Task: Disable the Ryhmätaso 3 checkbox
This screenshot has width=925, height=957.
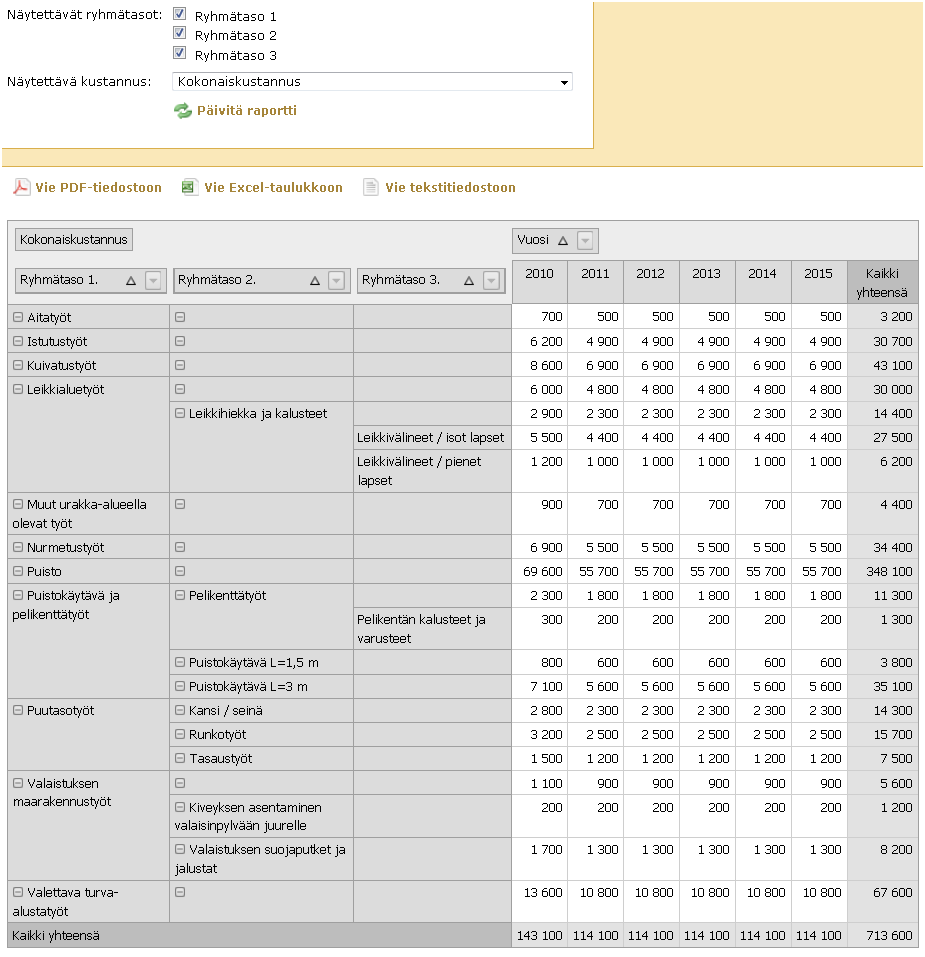Action: (180, 53)
